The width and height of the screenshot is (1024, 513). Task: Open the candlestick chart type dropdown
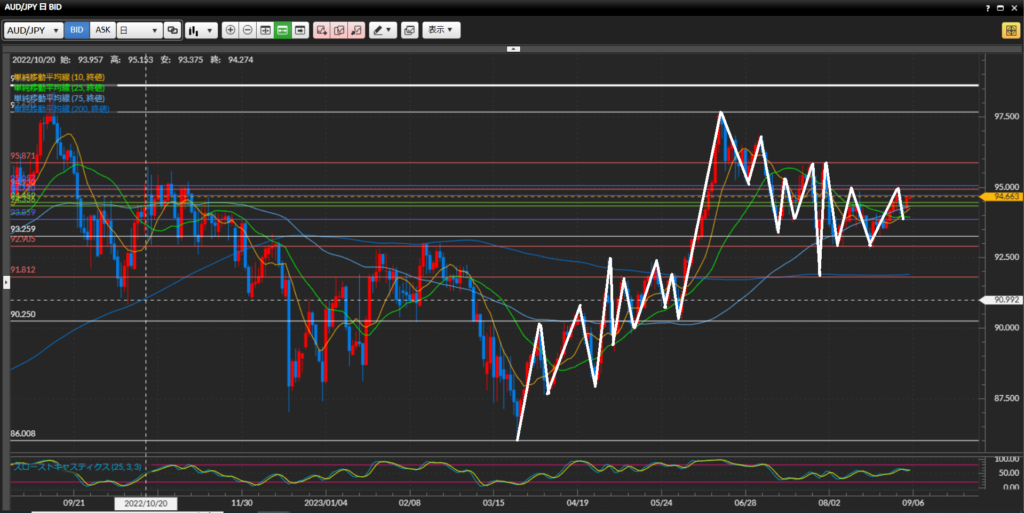click(x=201, y=30)
